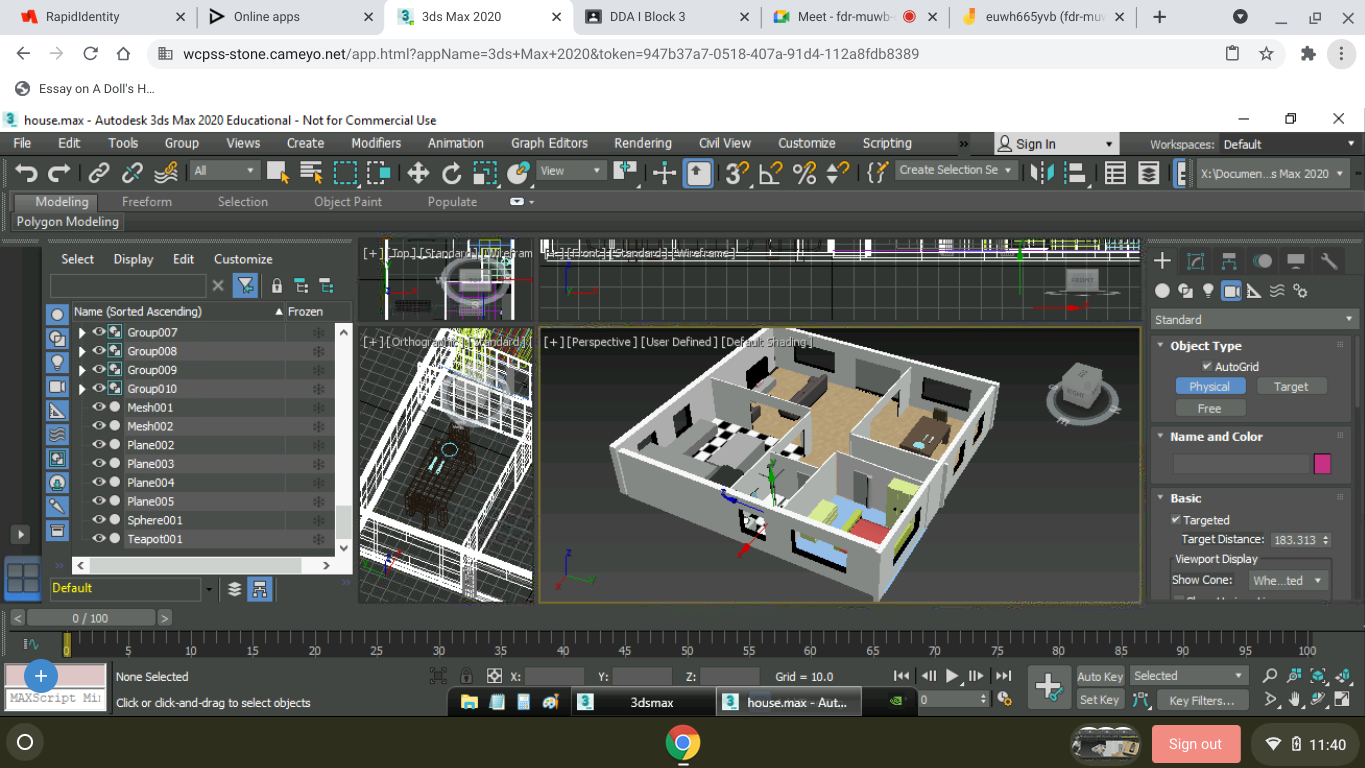Screen dimensions: 1365x768
Task: Activate the Select and Rotate tool
Action: click(451, 172)
